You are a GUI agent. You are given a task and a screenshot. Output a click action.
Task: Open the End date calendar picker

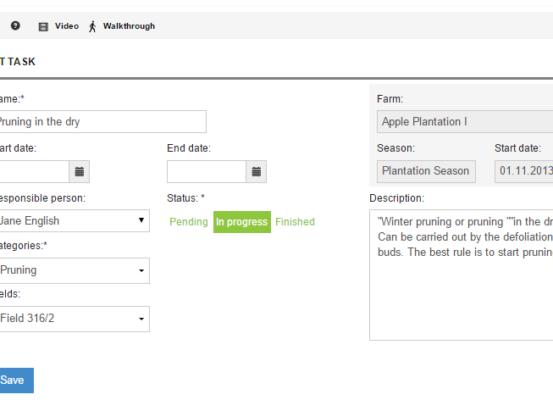click(256, 172)
